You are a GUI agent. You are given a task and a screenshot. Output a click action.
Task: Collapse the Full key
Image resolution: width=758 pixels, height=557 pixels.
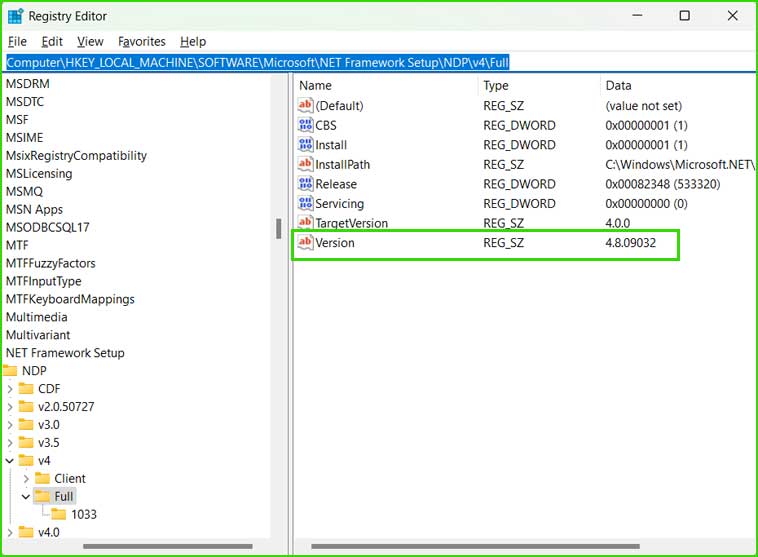[x=26, y=497]
